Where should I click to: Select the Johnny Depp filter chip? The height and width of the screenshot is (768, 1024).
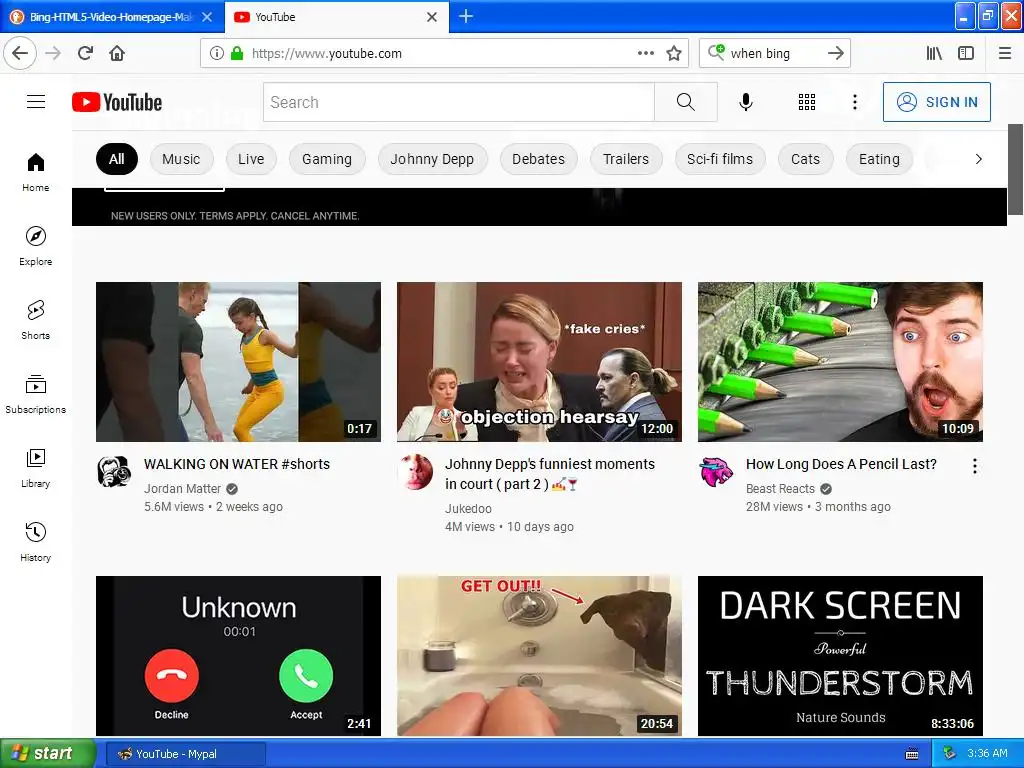(432, 159)
